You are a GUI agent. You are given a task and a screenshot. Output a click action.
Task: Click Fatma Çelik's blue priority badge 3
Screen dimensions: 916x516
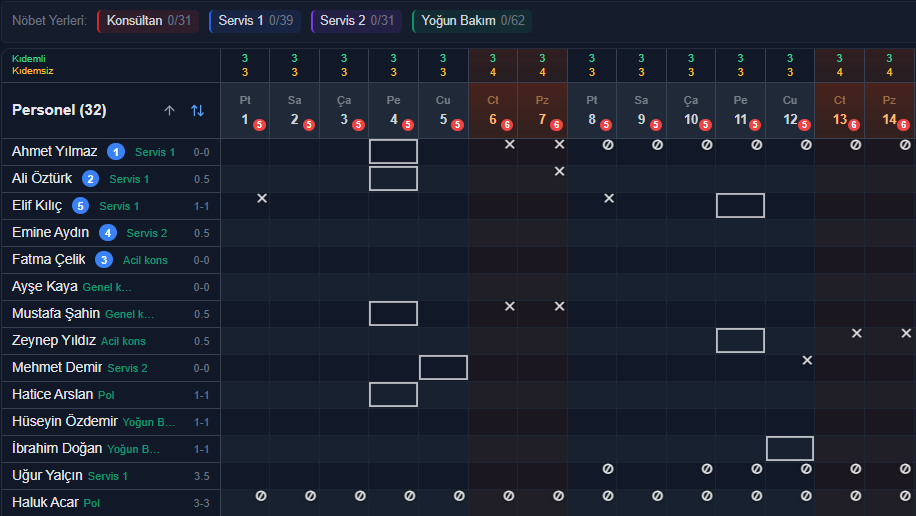(104, 260)
